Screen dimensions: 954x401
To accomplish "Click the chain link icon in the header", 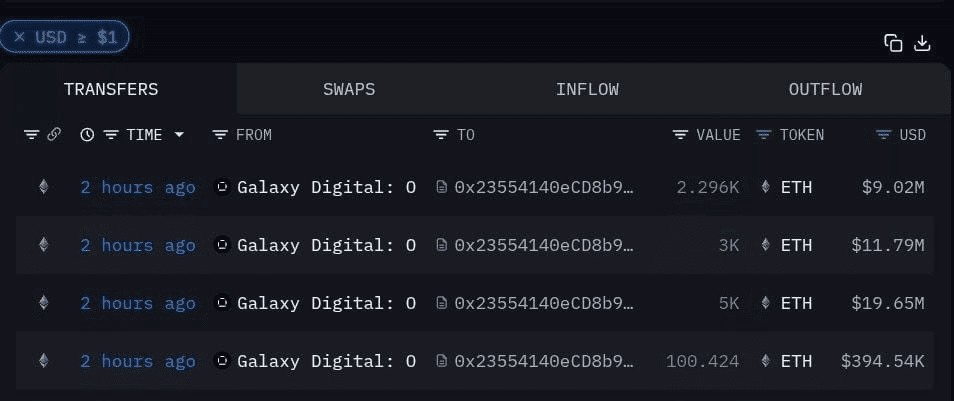I will (x=54, y=135).
